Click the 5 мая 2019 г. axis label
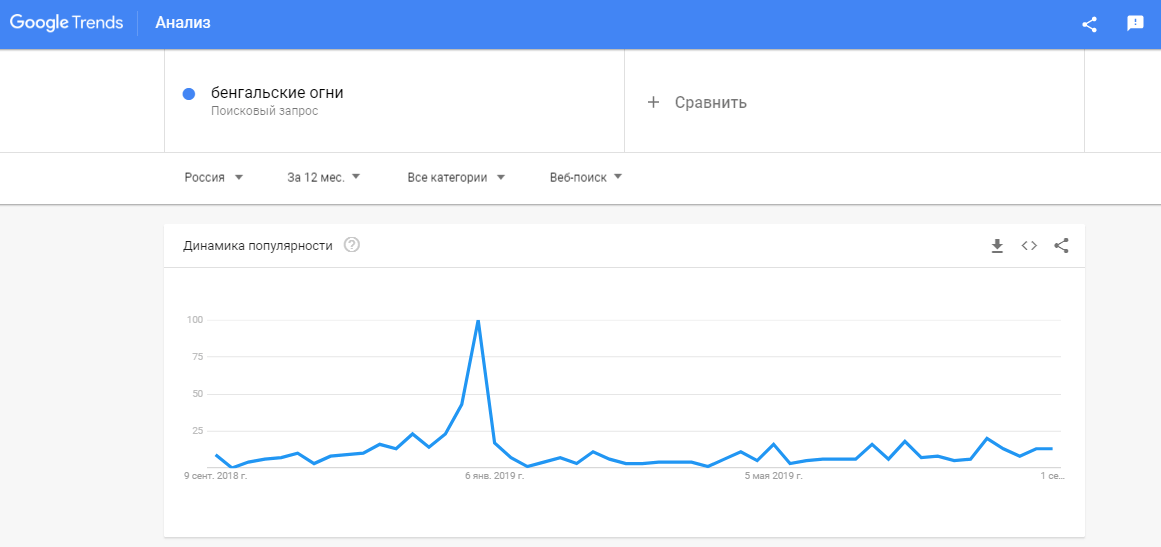This screenshot has height=547, width=1161. [x=774, y=476]
